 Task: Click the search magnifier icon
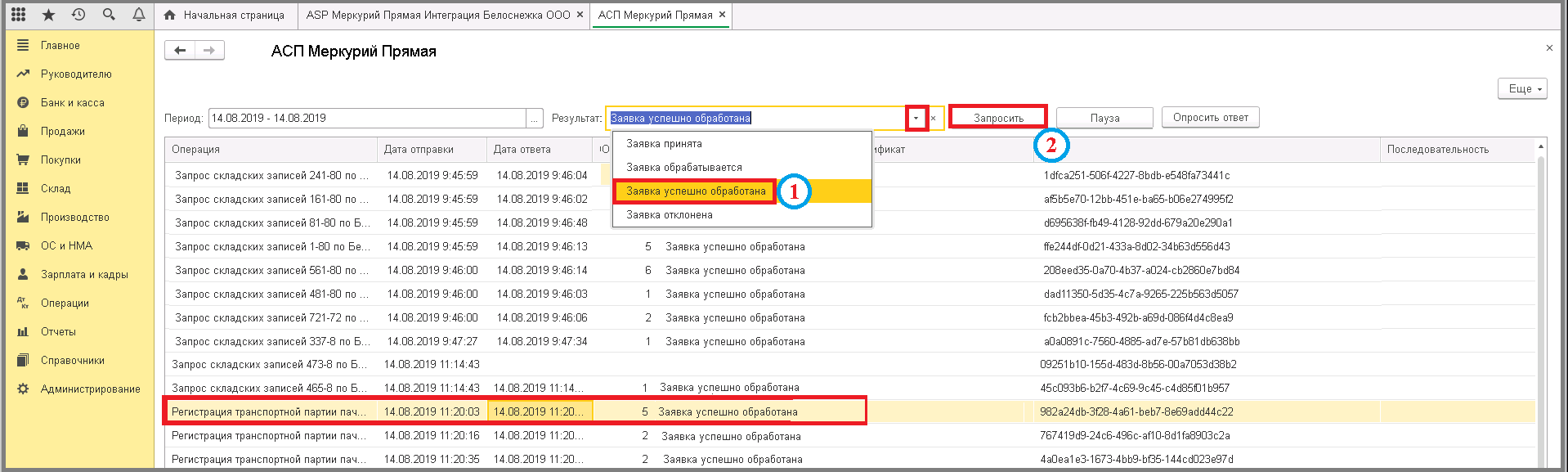pos(109,15)
